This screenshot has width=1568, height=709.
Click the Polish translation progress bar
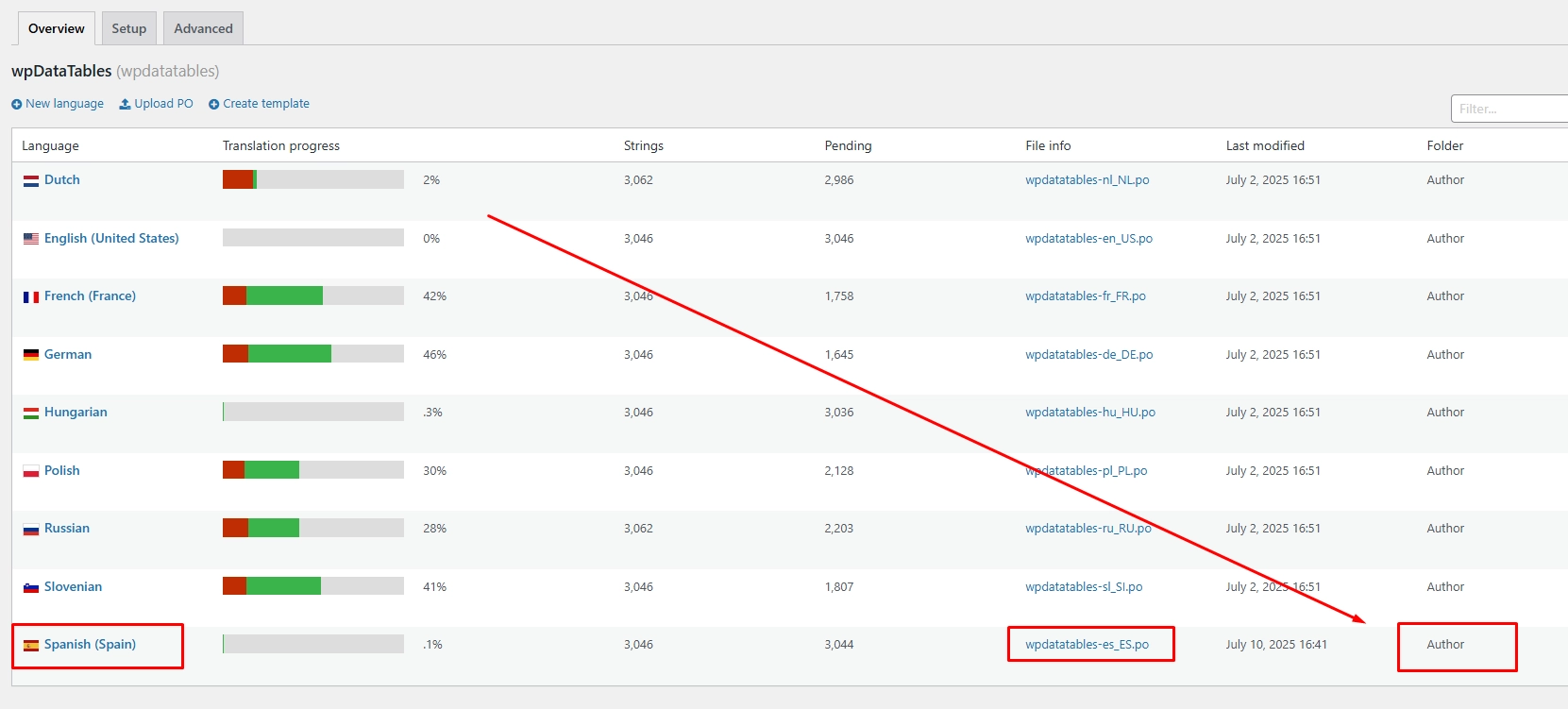(x=313, y=470)
